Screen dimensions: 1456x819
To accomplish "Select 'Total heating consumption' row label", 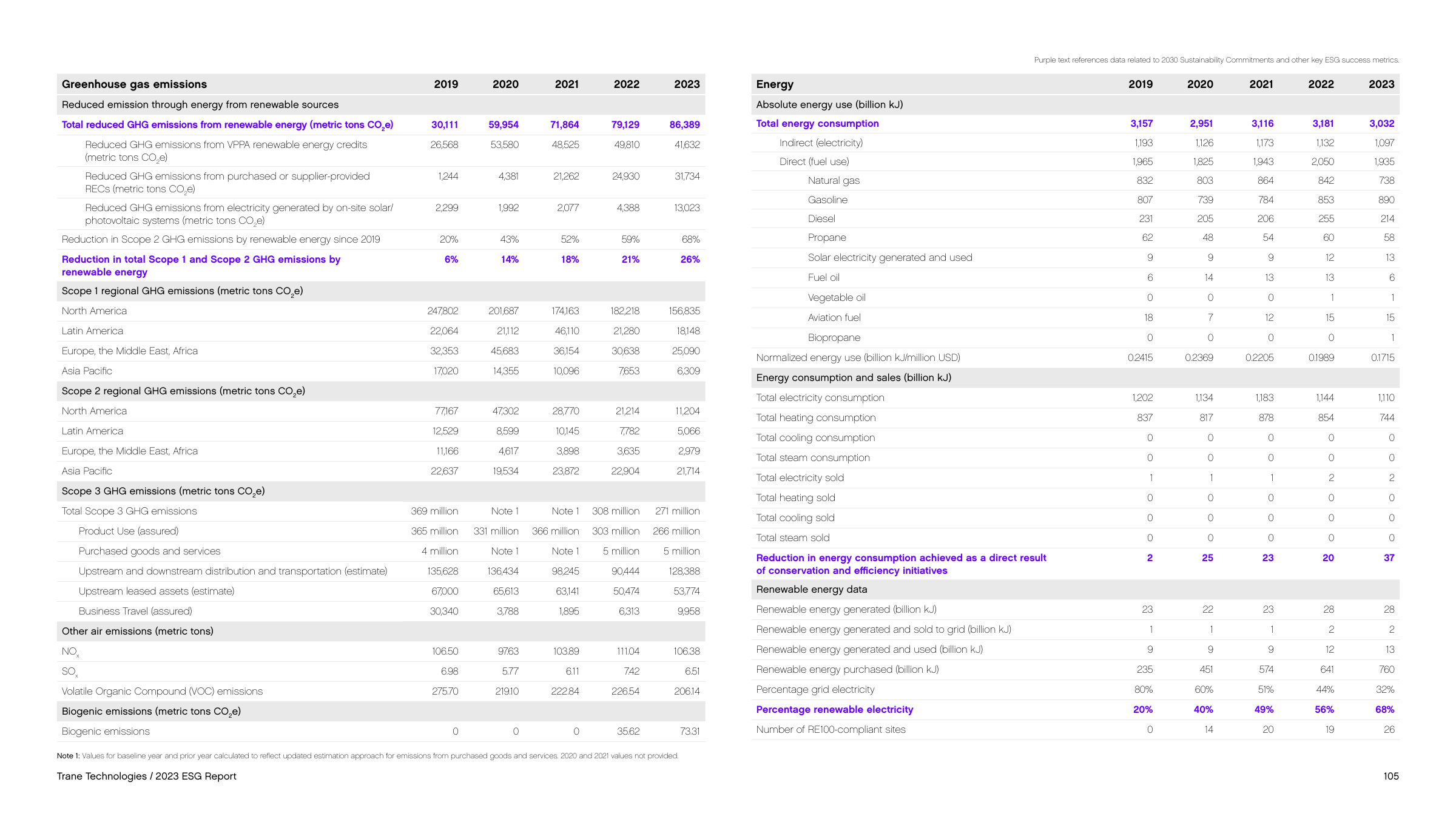I will pyautogui.click(x=816, y=417).
